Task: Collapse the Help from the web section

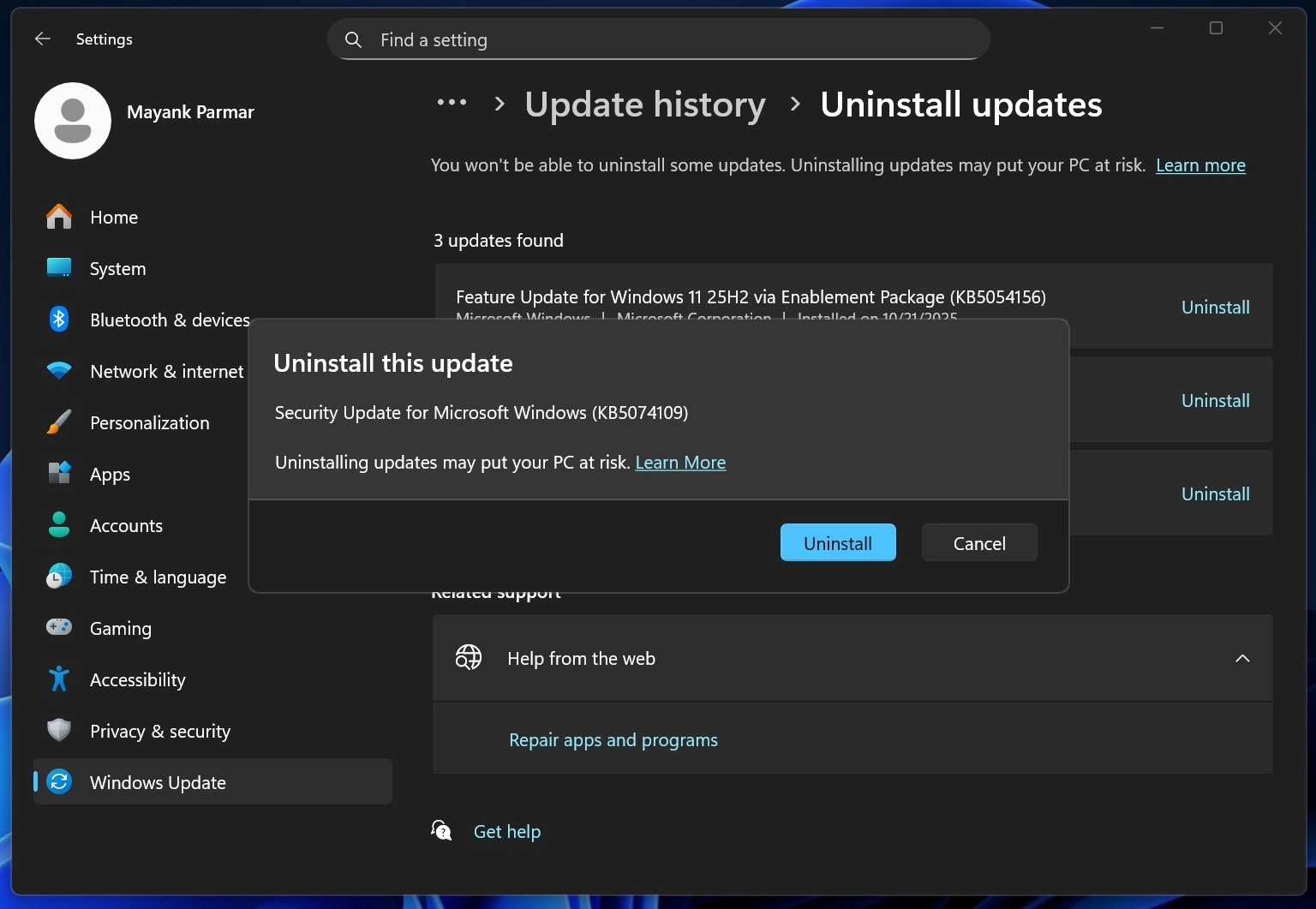Action: click(x=1242, y=658)
